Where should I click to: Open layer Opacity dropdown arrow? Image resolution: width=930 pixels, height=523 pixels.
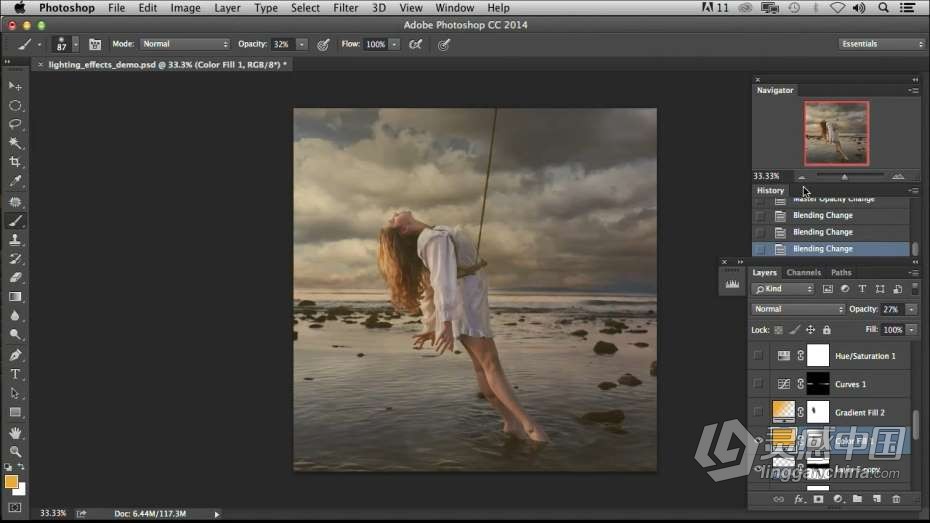(912, 309)
